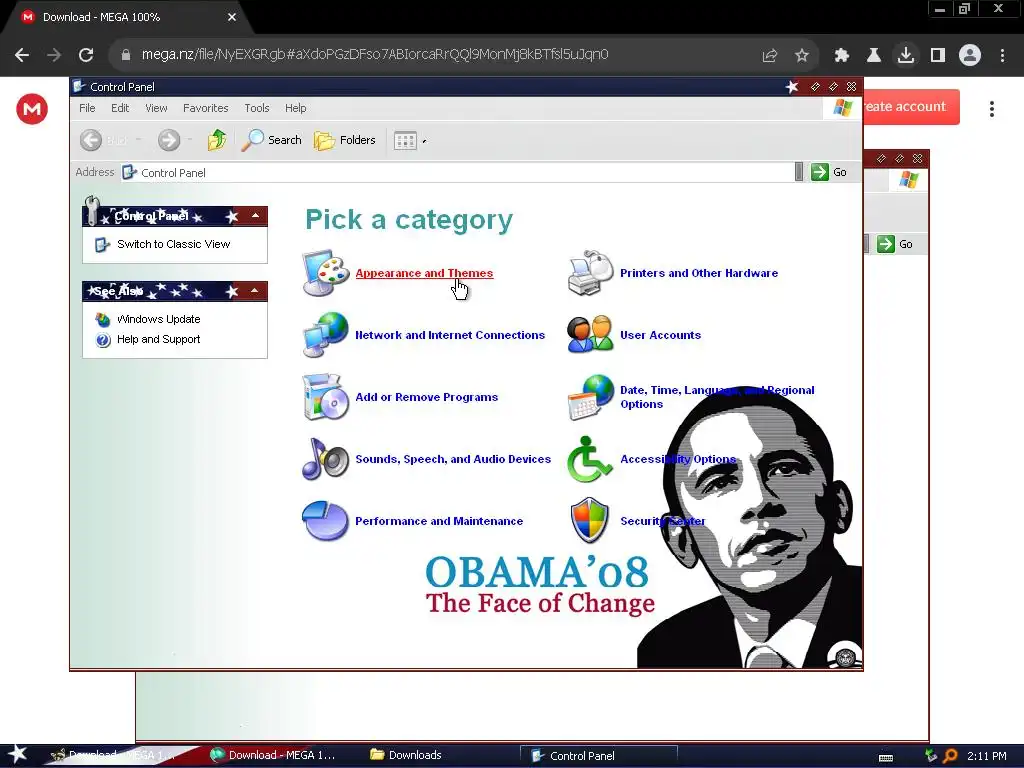
Task: Click the Date, Time, Language calendar icon
Action: pos(591,396)
